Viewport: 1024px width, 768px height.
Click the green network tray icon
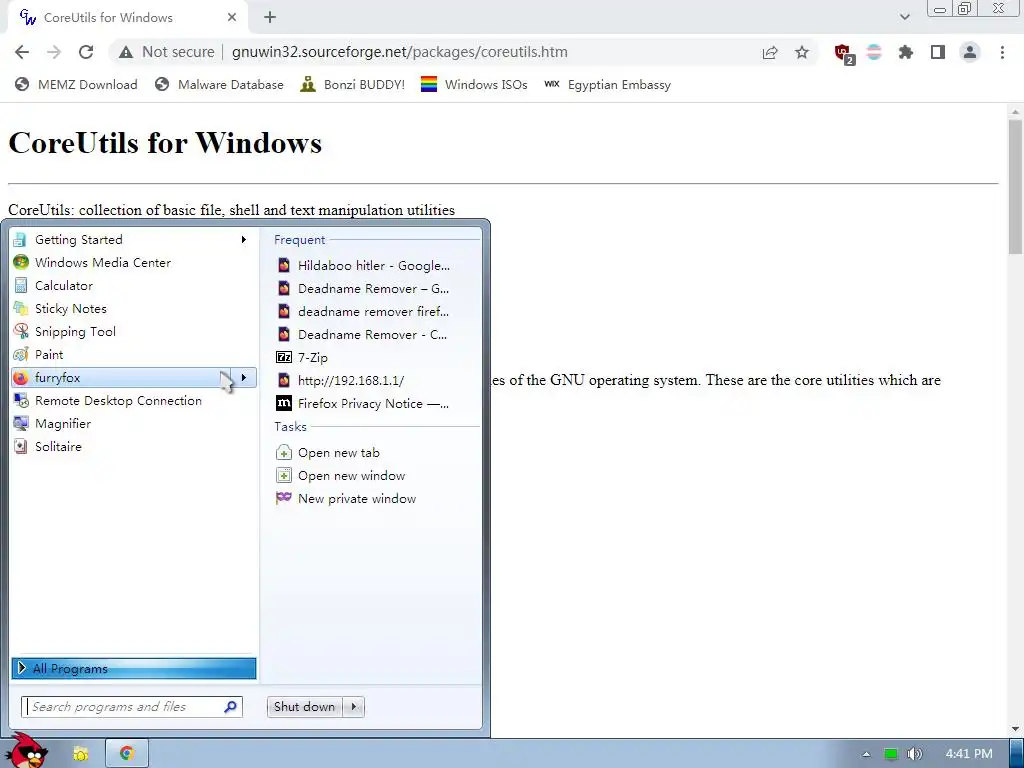tap(891, 754)
